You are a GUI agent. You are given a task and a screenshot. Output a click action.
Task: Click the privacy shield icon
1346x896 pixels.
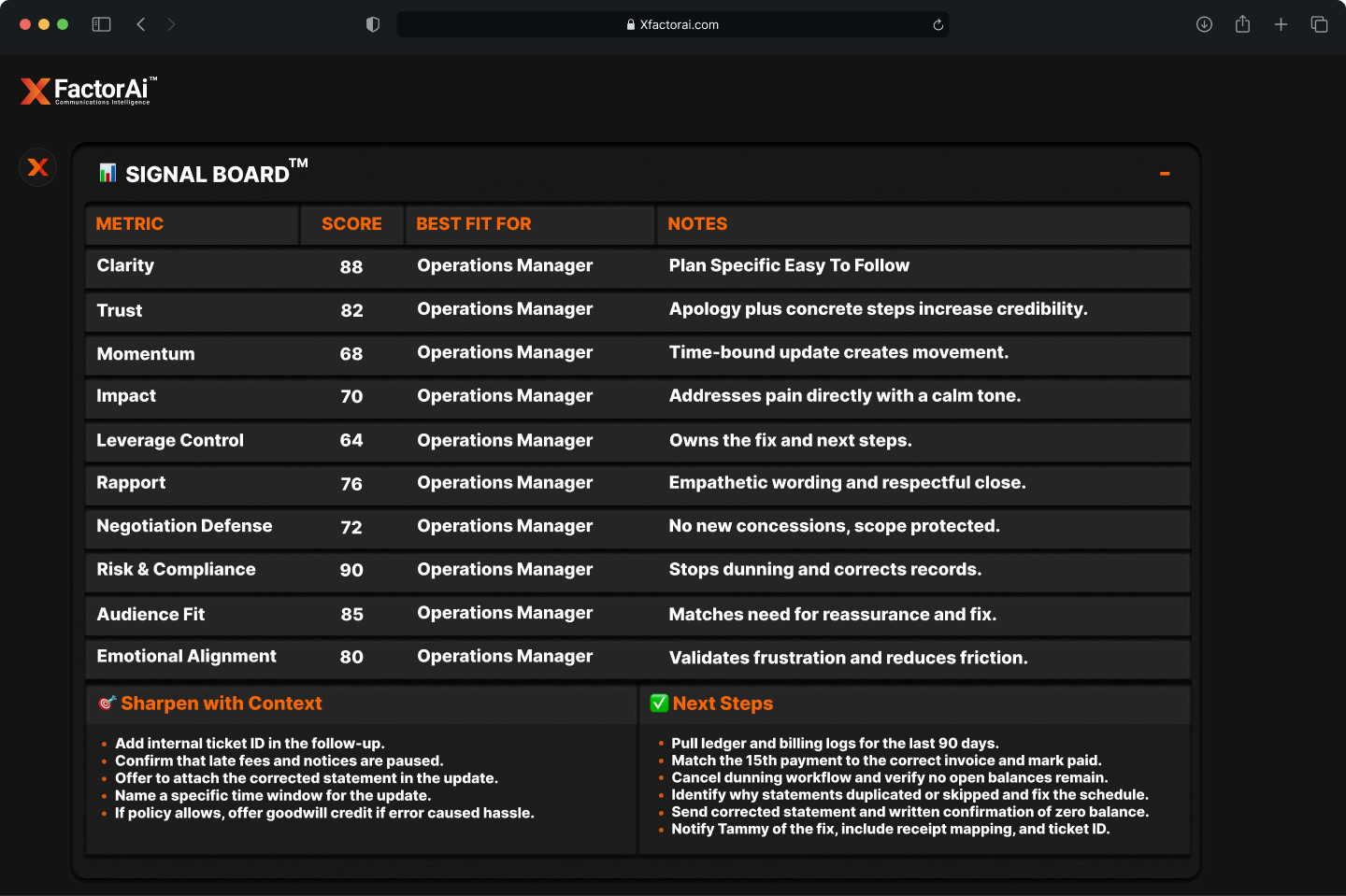373,24
